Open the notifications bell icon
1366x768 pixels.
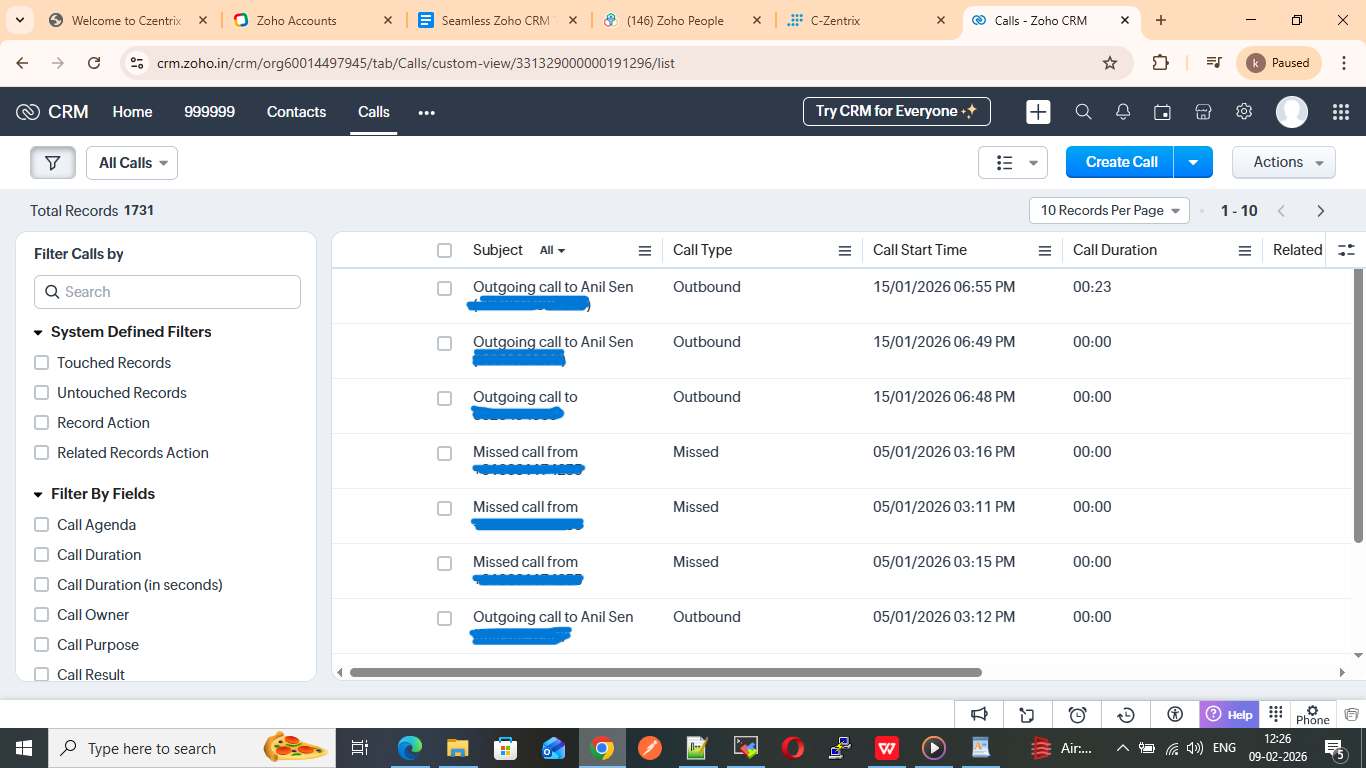[1123, 112]
